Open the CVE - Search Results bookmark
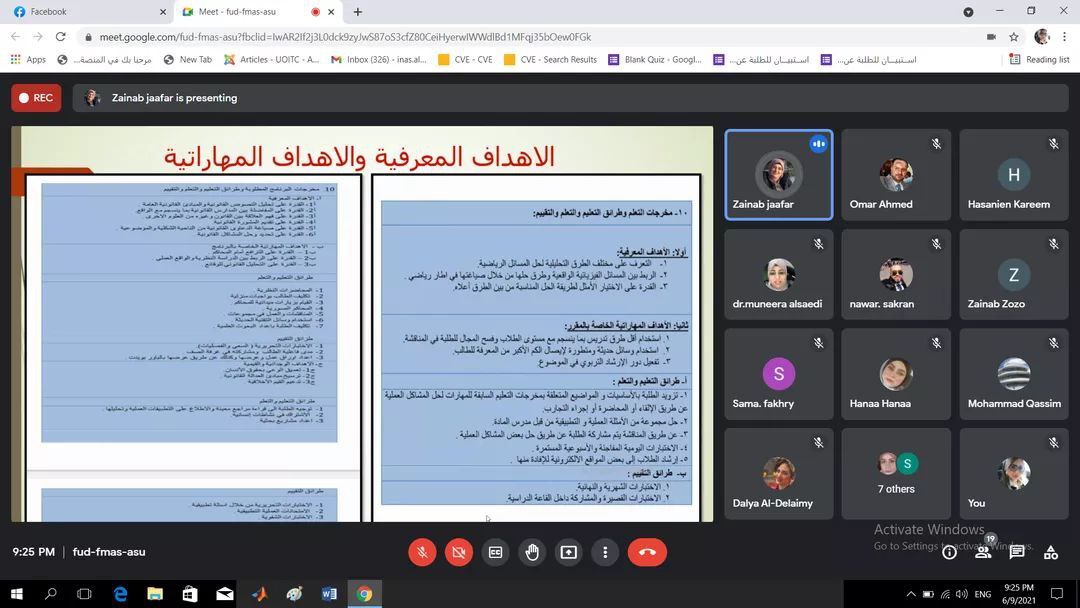The image size is (1080, 608). [550, 60]
